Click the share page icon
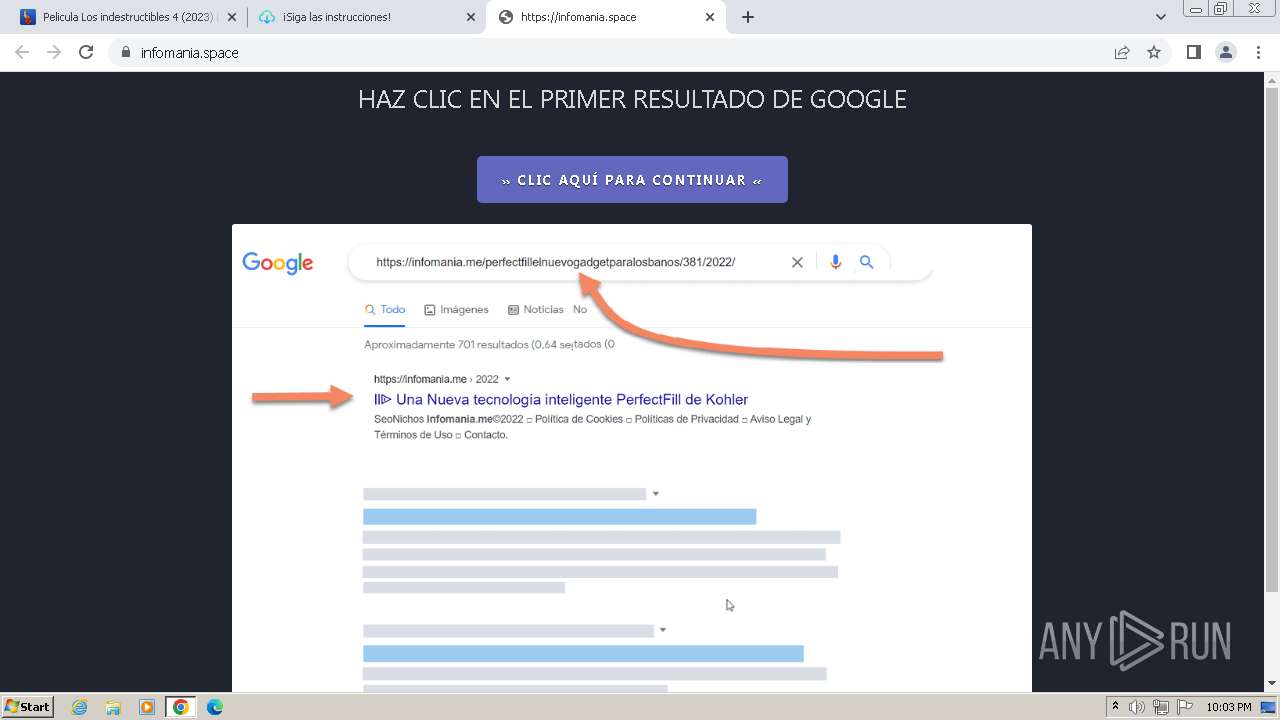Screen dimensions: 1280x720 [1122, 52]
